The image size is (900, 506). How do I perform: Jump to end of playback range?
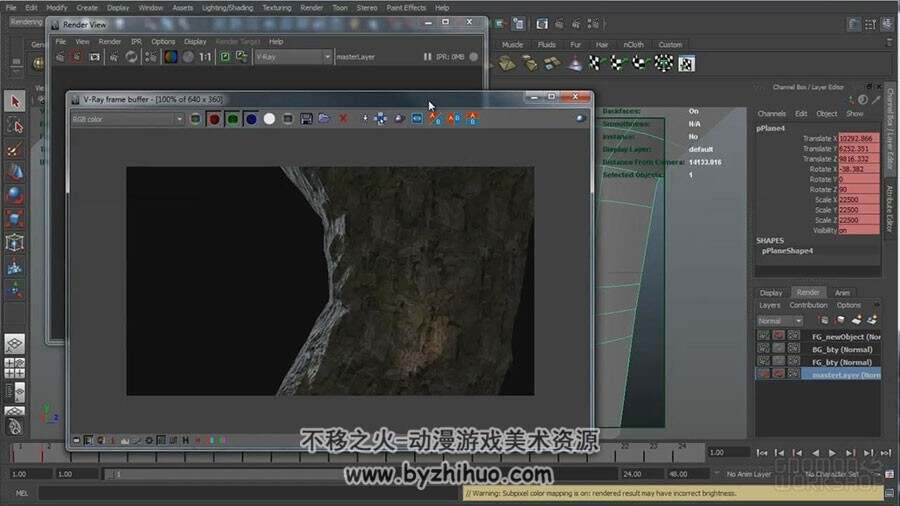point(886,453)
